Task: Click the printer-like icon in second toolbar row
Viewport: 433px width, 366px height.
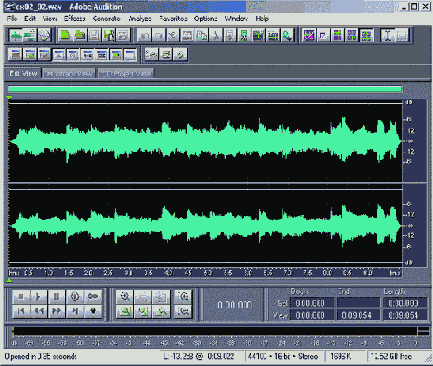Action: coord(166,54)
